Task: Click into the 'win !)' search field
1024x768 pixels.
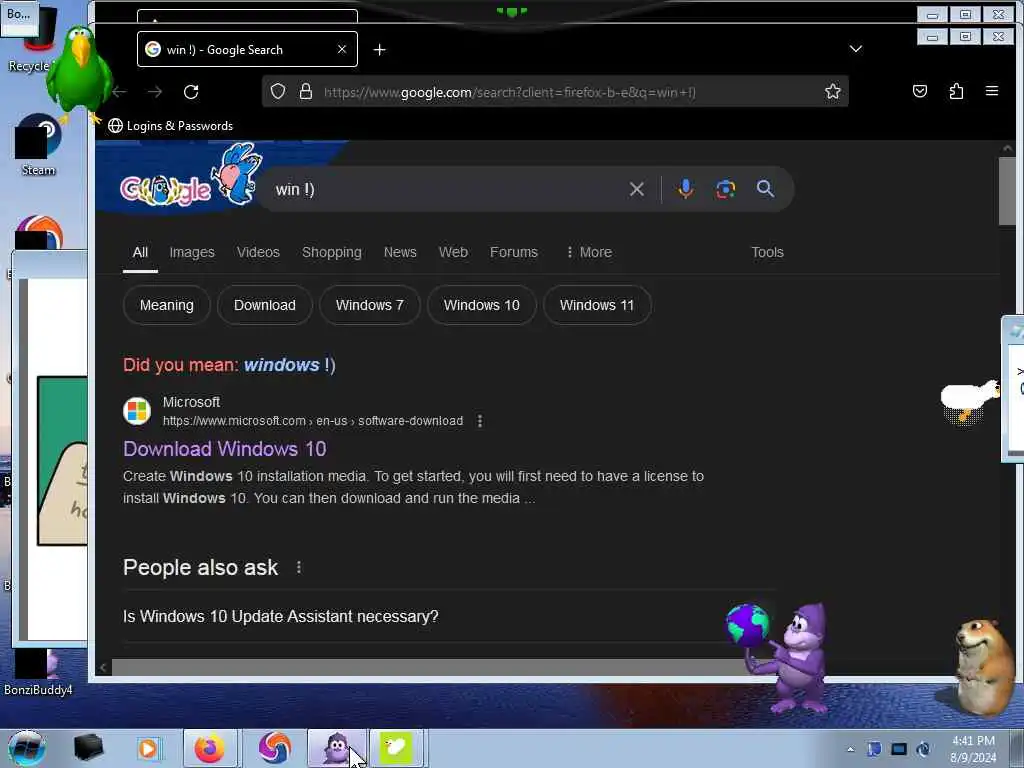Action: click(444, 189)
